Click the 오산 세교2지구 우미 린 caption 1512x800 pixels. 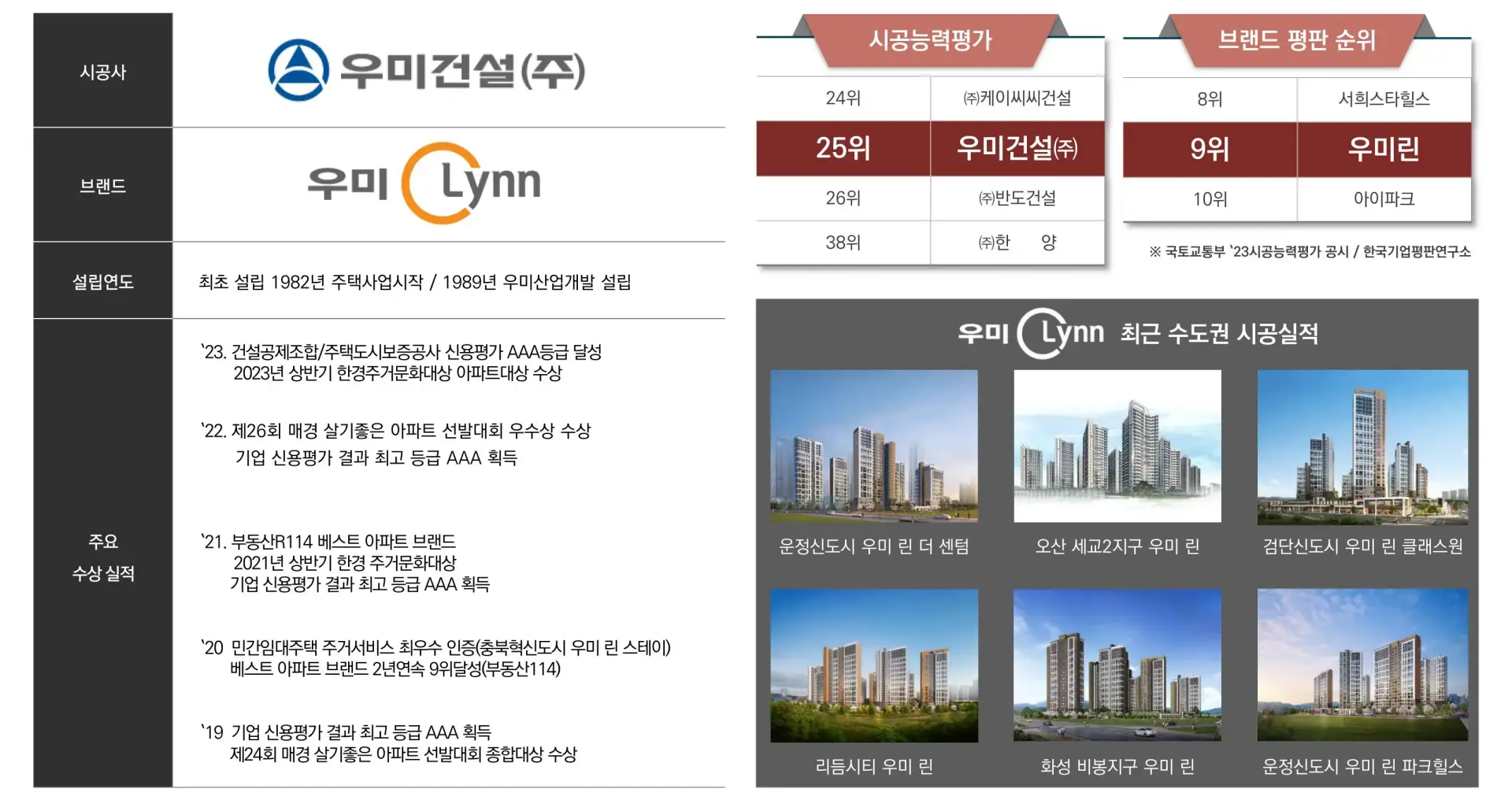tap(1117, 546)
